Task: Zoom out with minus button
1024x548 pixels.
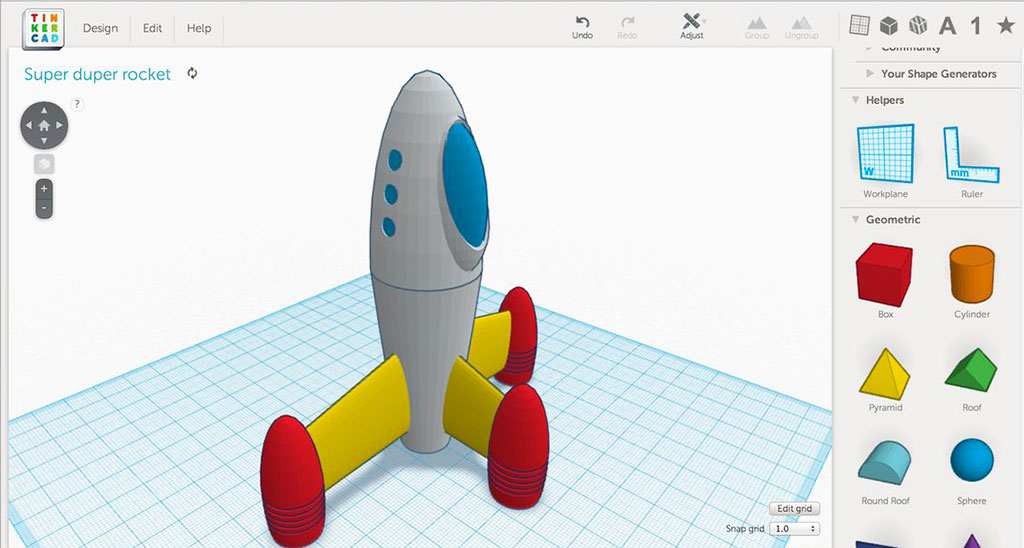Action: point(44,208)
